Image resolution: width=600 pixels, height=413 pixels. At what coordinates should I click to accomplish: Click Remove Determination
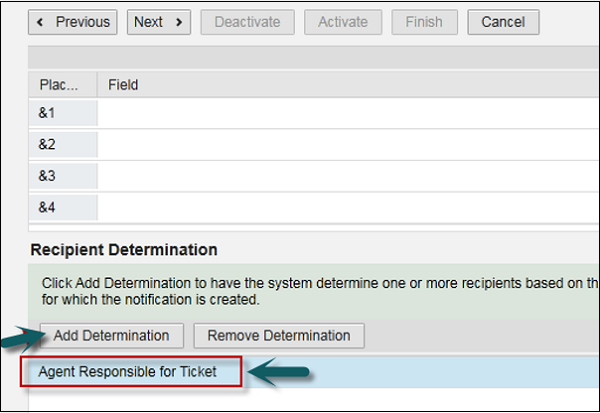pos(279,336)
